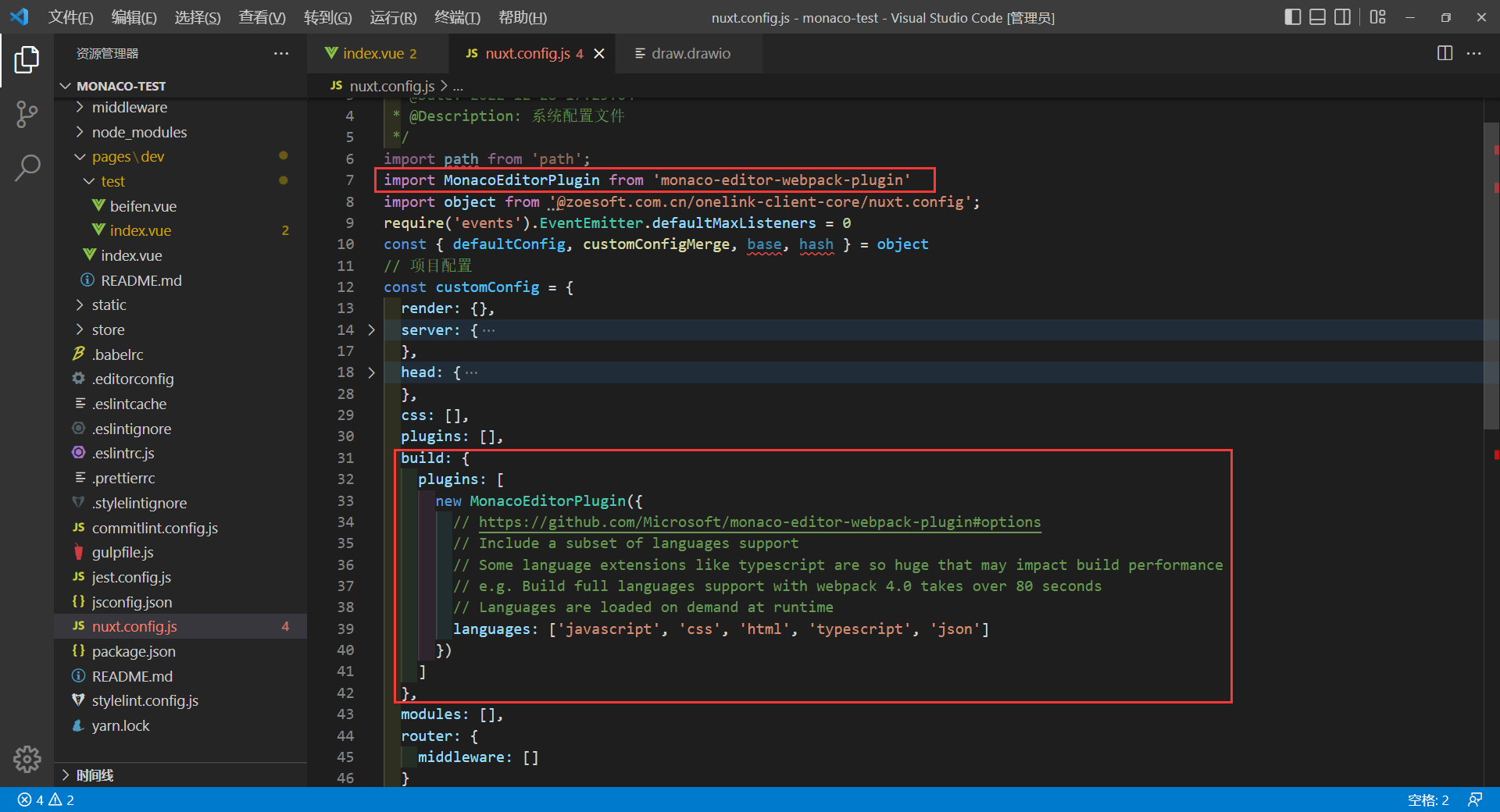This screenshot has width=1500, height=812.
Task: Open the Source Control view
Action: [x=27, y=114]
